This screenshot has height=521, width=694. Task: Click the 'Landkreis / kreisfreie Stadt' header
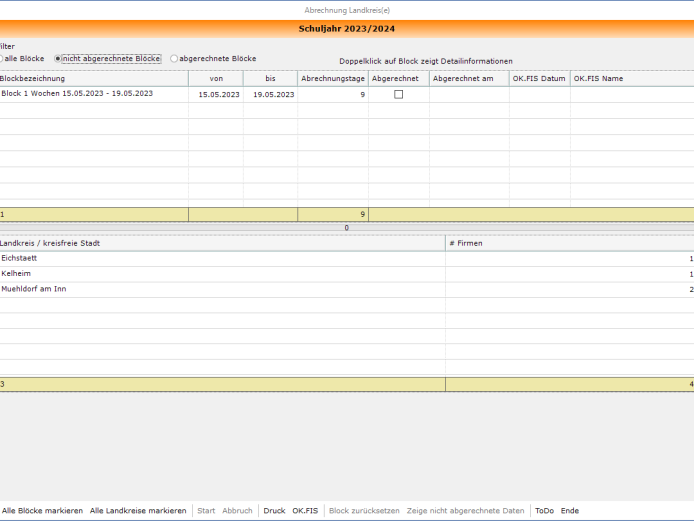pos(222,243)
